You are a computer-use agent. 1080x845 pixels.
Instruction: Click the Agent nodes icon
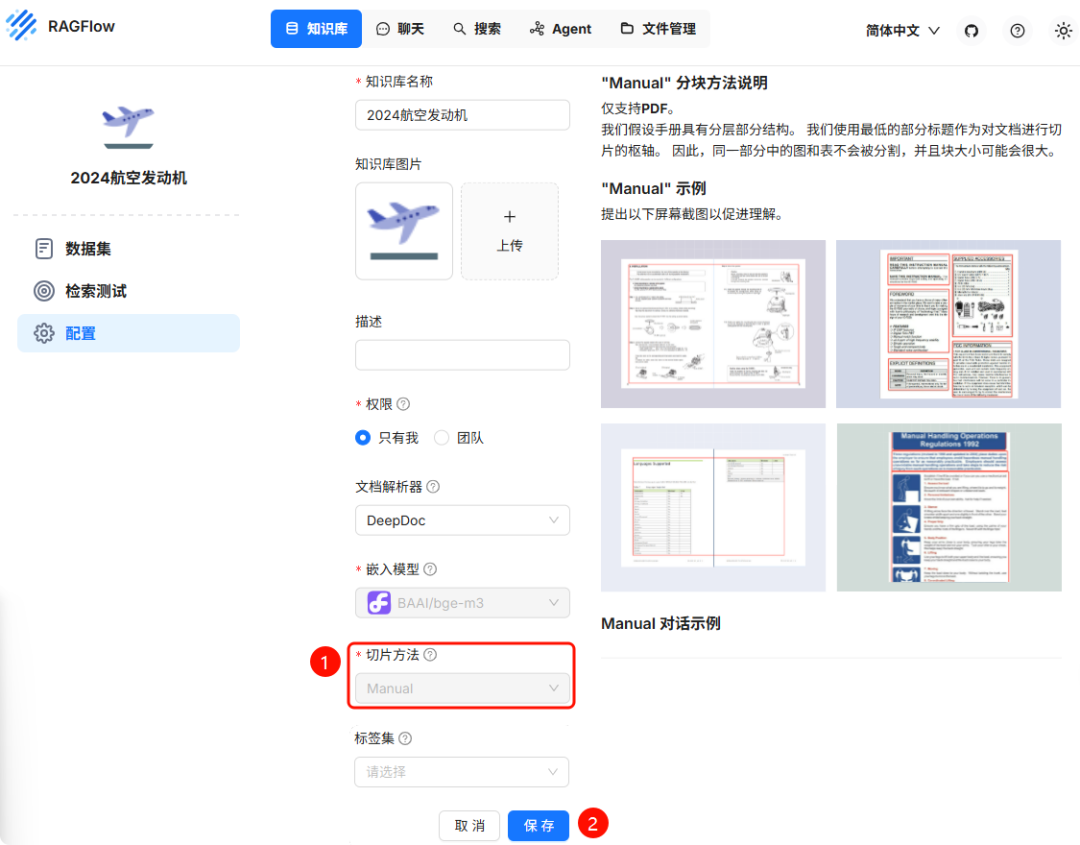(x=537, y=28)
